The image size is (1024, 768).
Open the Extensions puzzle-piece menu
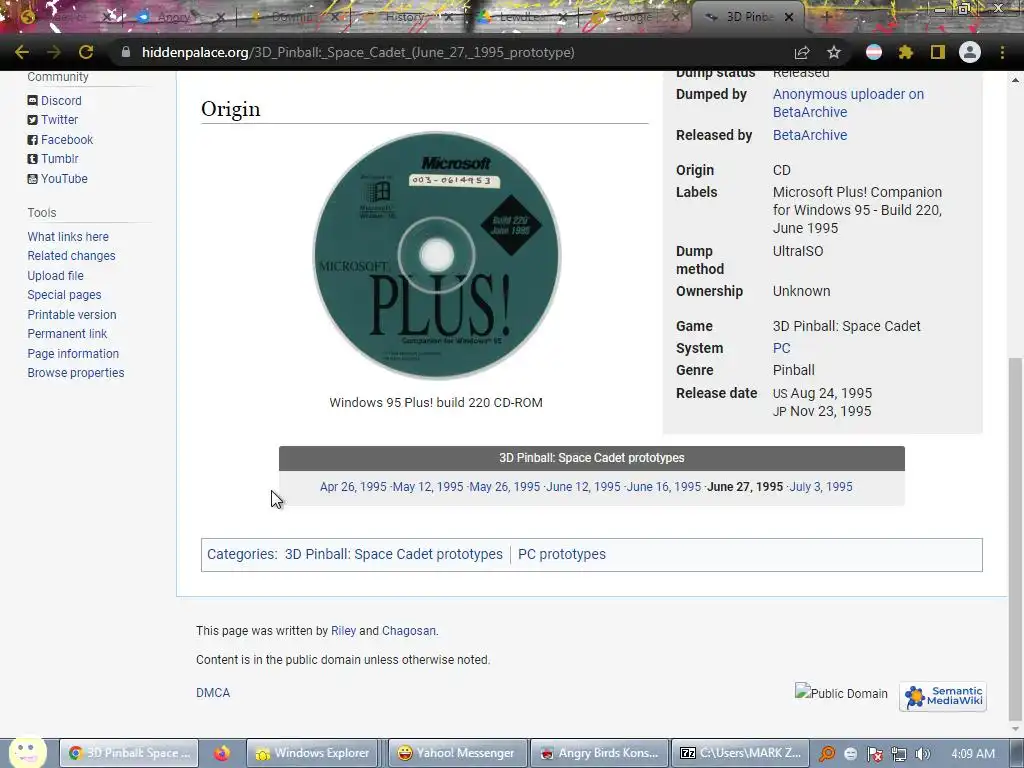pyautogui.click(x=906, y=52)
